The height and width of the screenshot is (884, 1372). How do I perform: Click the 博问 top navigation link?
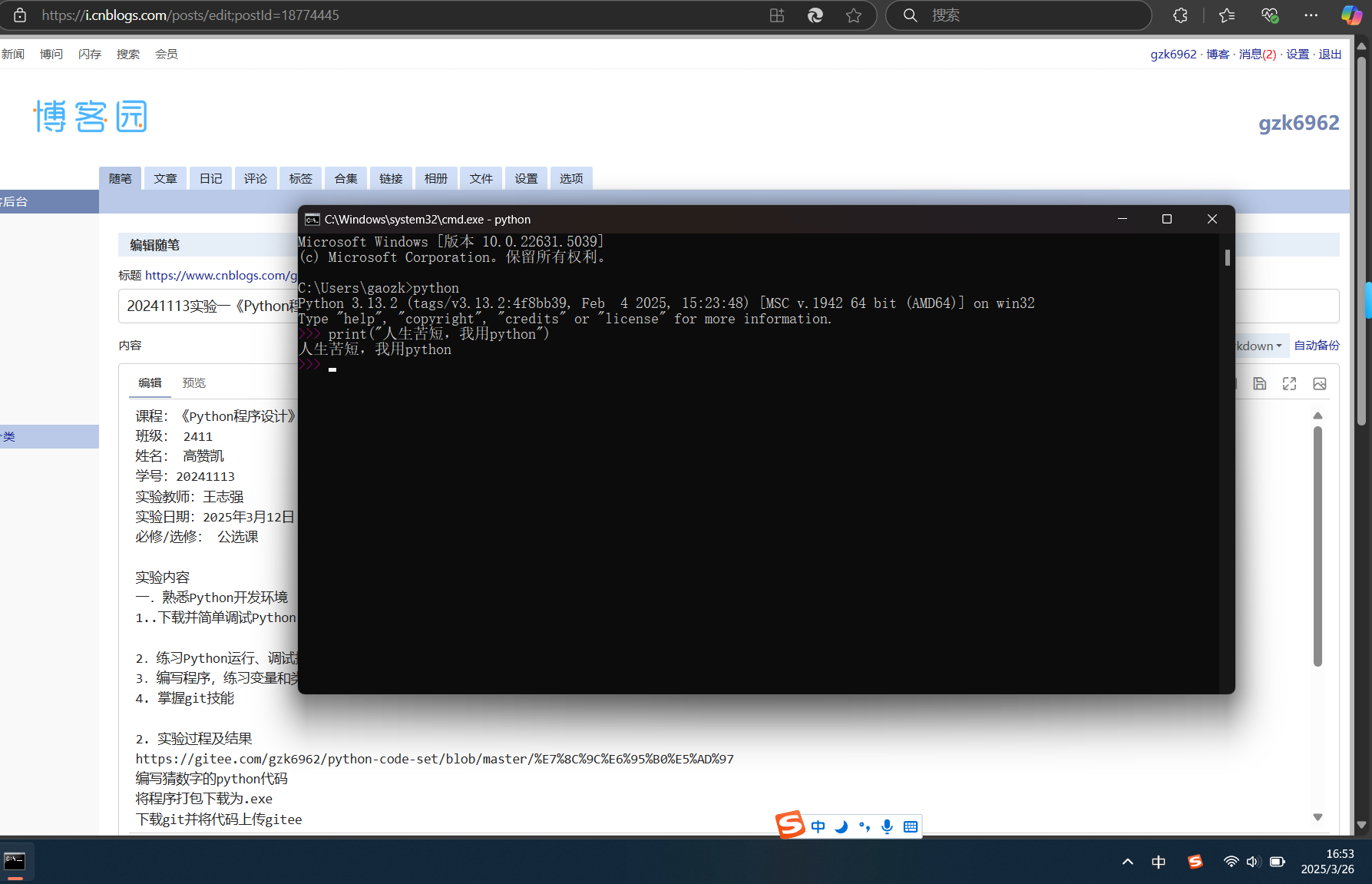(x=51, y=54)
